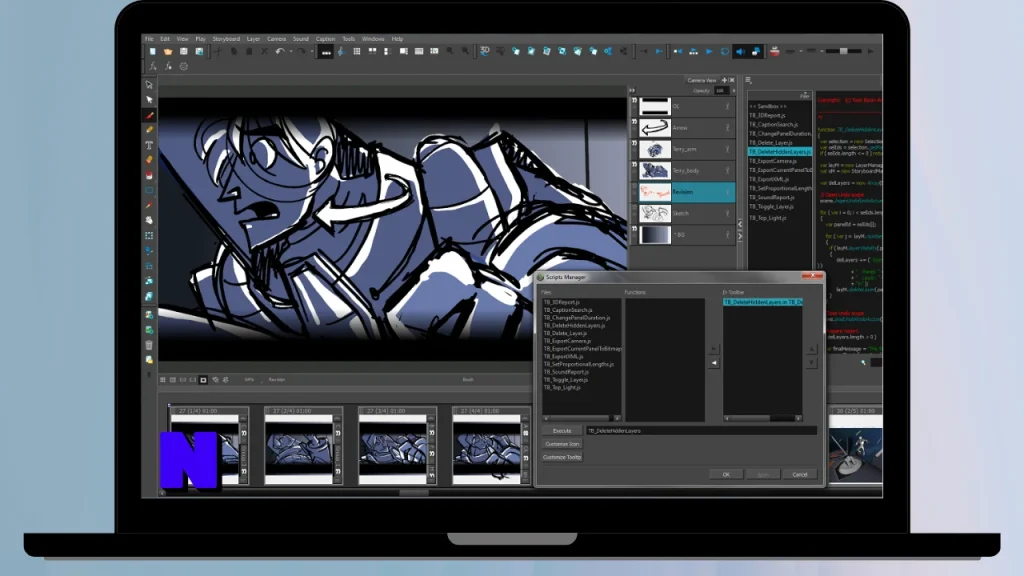Click the Undo arrow icon

click(x=280, y=52)
